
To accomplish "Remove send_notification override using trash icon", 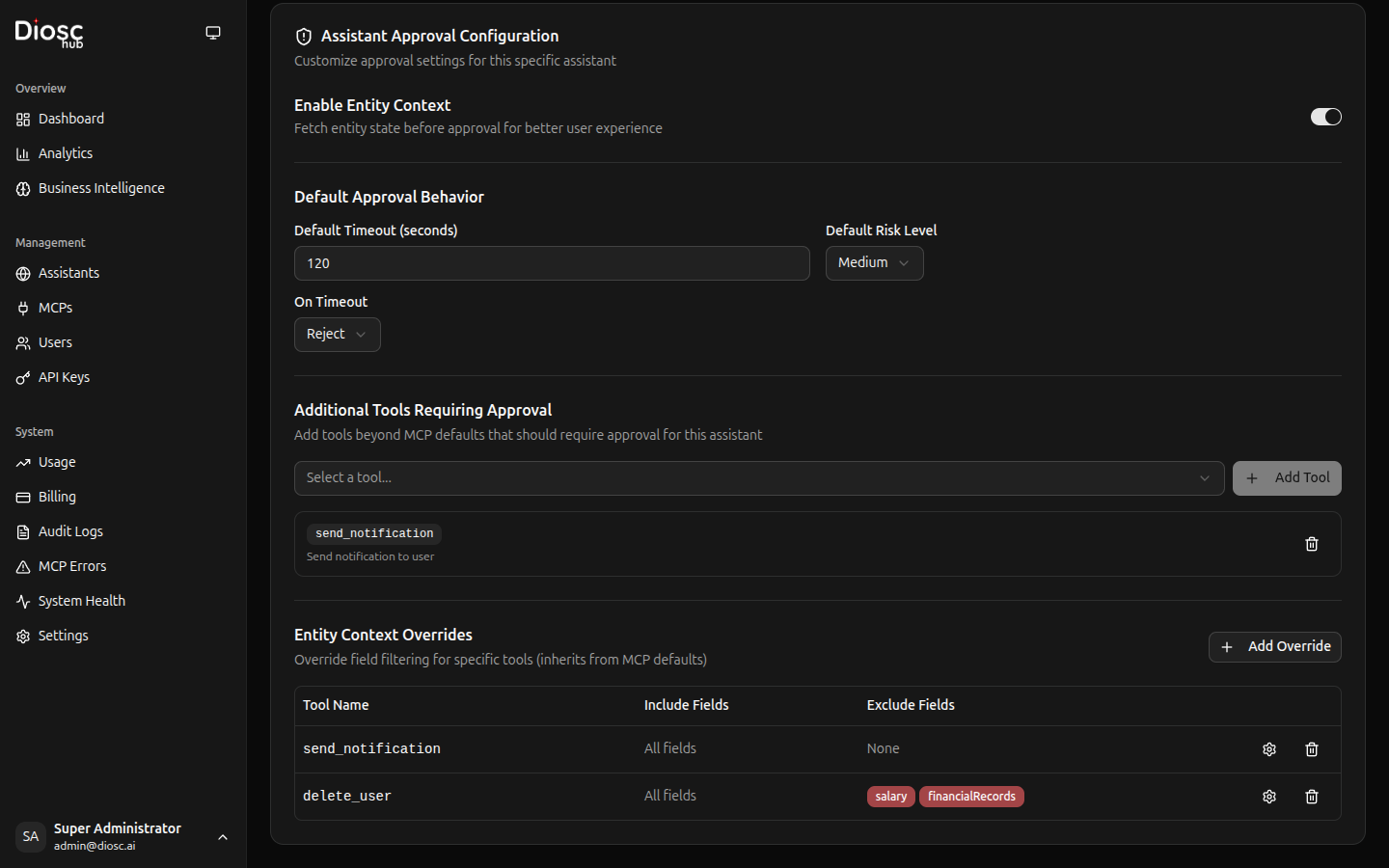I will click(1311, 749).
